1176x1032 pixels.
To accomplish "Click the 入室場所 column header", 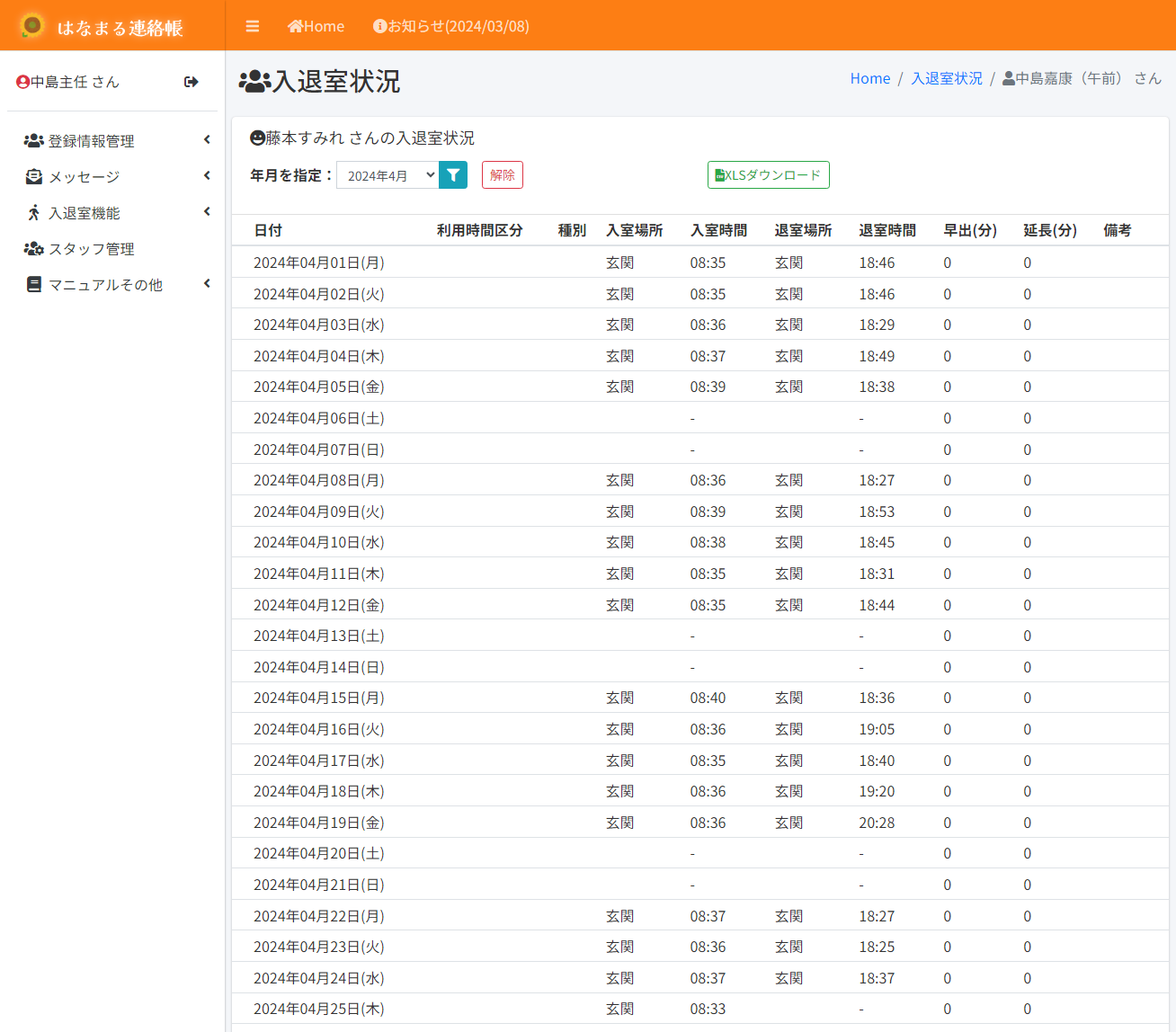I will (x=635, y=231).
